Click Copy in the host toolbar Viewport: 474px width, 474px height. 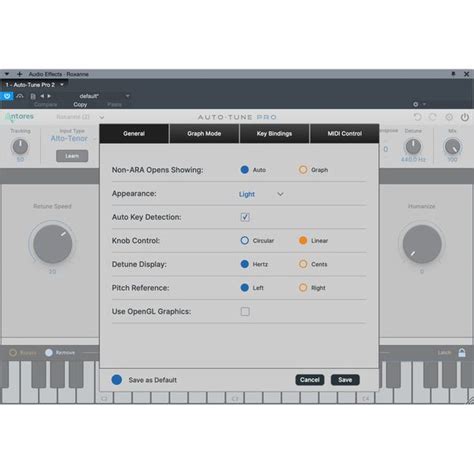pyautogui.click(x=80, y=104)
